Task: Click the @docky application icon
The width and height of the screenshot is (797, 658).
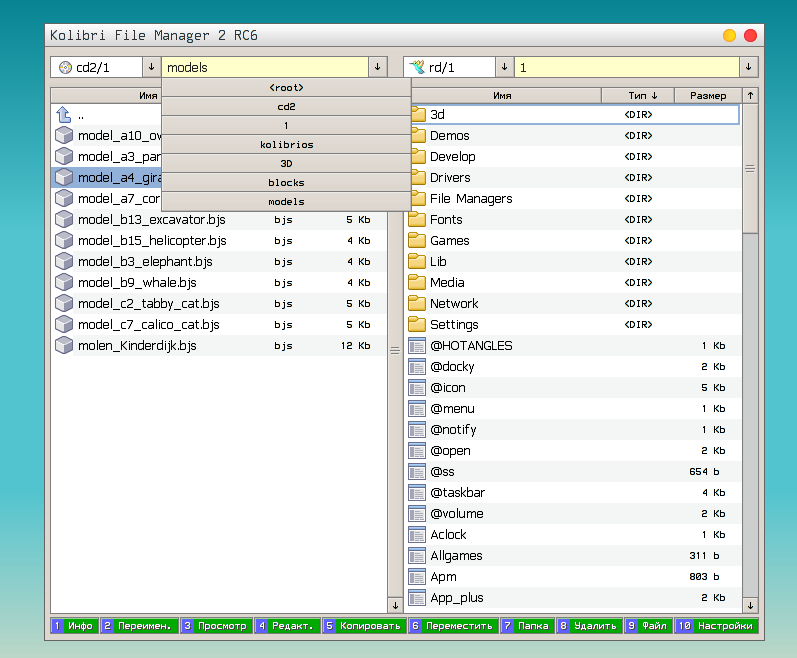Action: (x=417, y=366)
